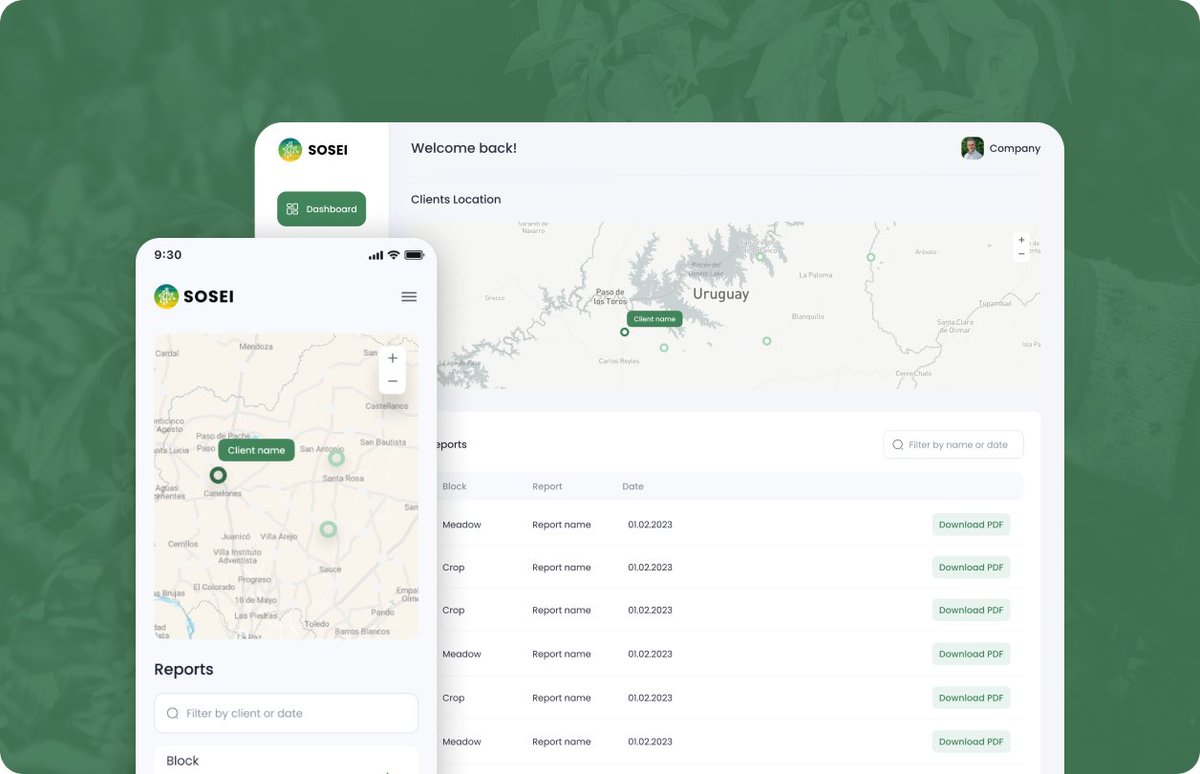Click the Reports heading in mobile view
The width and height of the screenshot is (1200, 774).
click(x=184, y=670)
